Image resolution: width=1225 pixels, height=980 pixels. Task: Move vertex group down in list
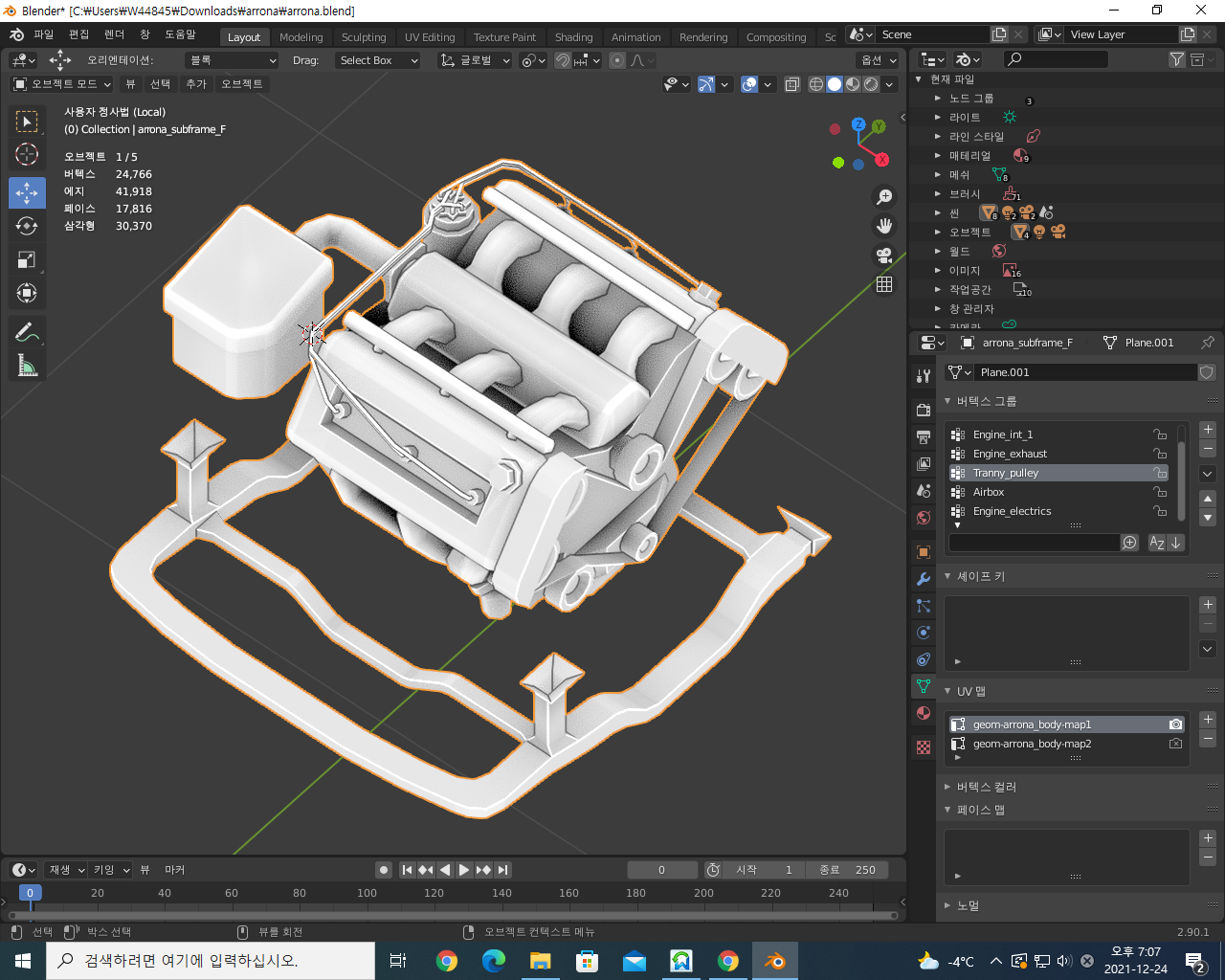tap(1208, 518)
